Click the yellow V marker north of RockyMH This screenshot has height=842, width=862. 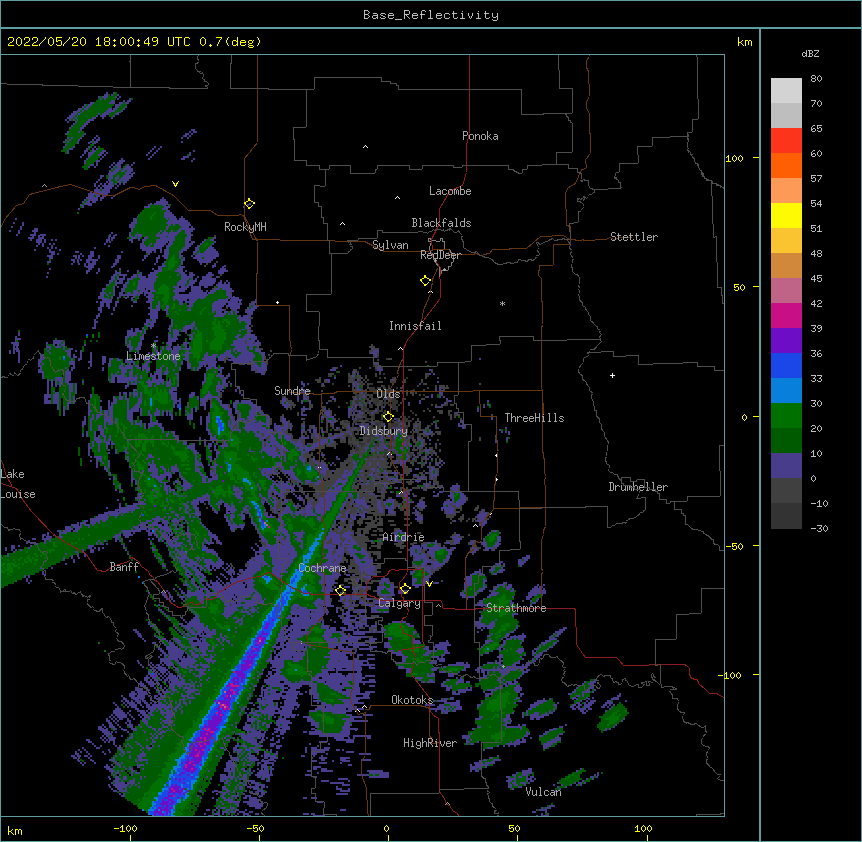coord(175,184)
